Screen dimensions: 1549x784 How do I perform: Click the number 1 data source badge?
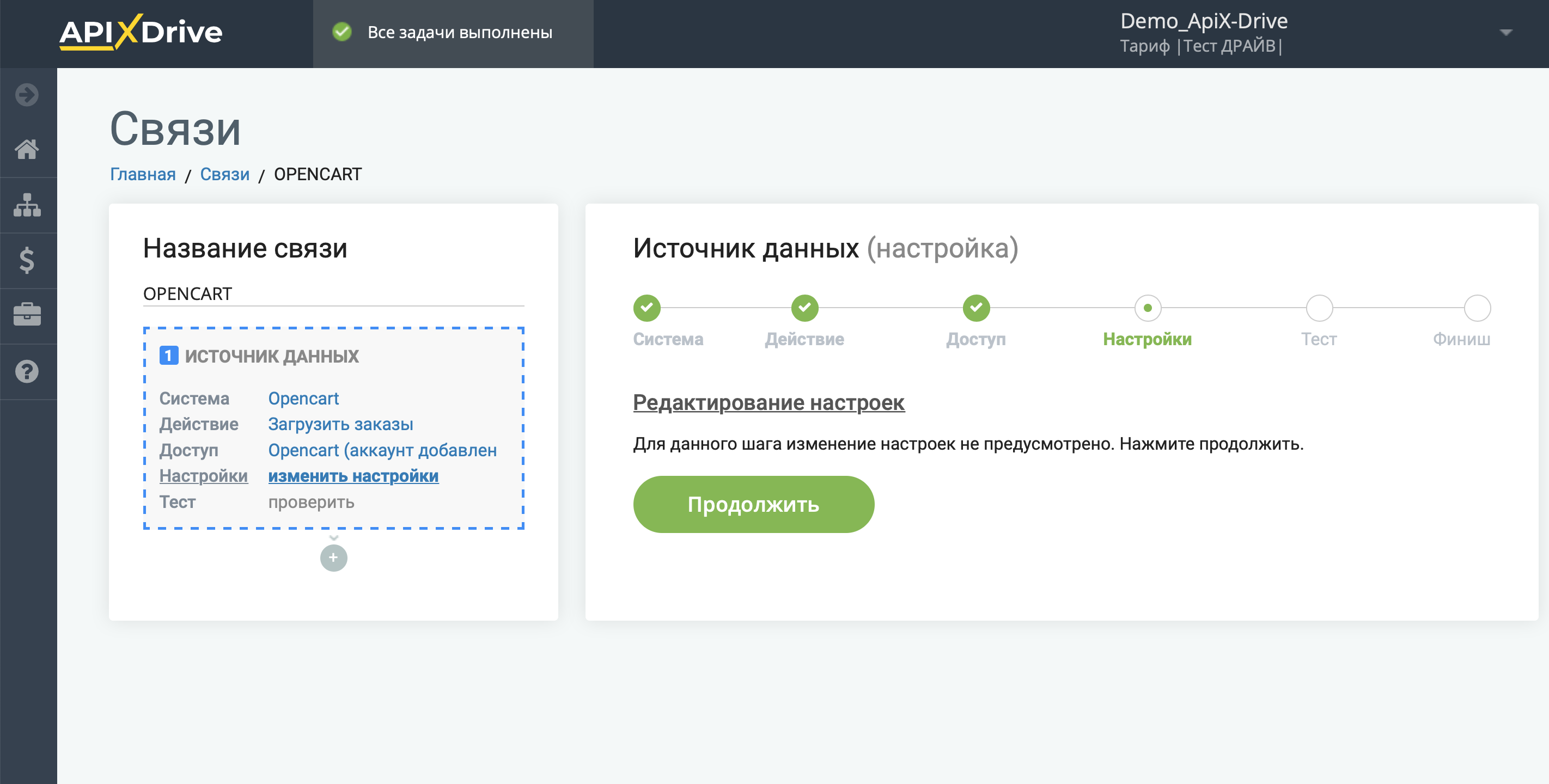168,356
